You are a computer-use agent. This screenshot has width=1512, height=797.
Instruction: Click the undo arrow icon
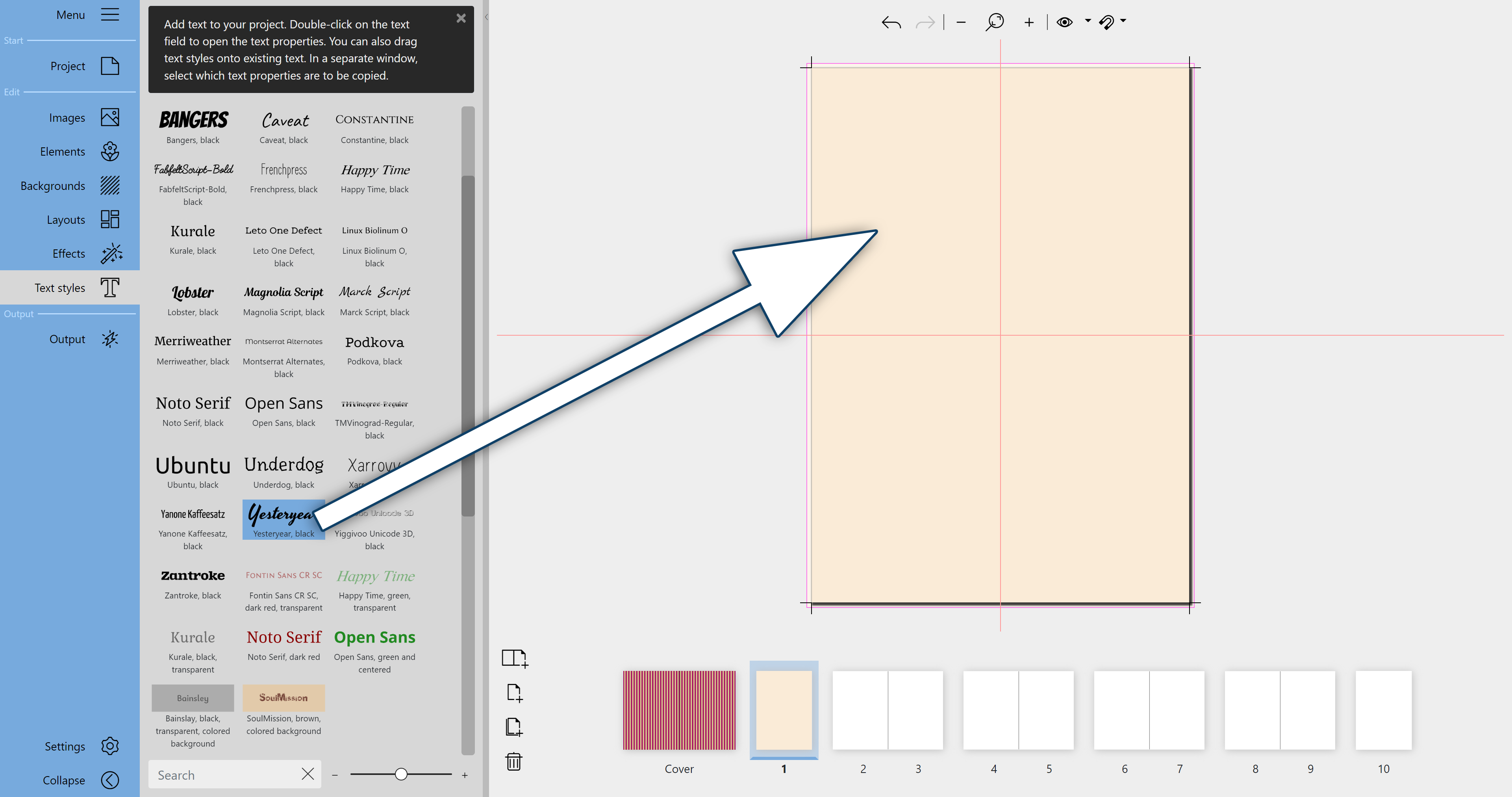click(890, 22)
